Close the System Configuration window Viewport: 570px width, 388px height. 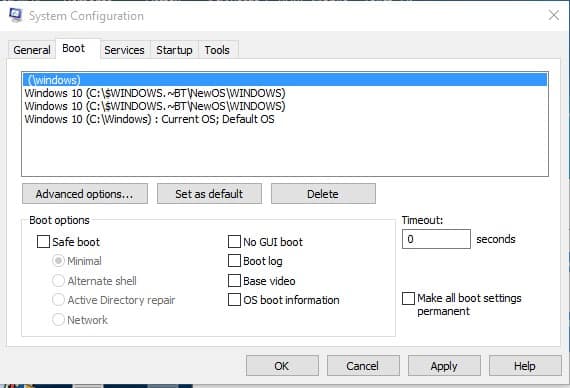554,15
